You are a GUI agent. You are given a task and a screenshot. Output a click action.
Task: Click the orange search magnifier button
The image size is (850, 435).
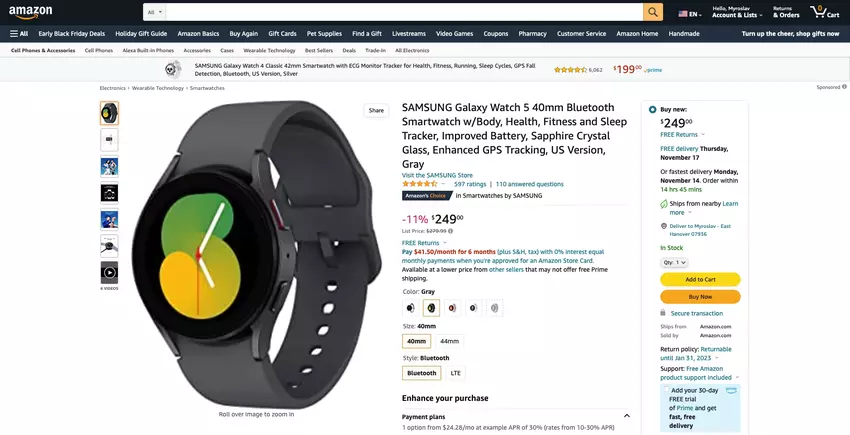[653, 12]
